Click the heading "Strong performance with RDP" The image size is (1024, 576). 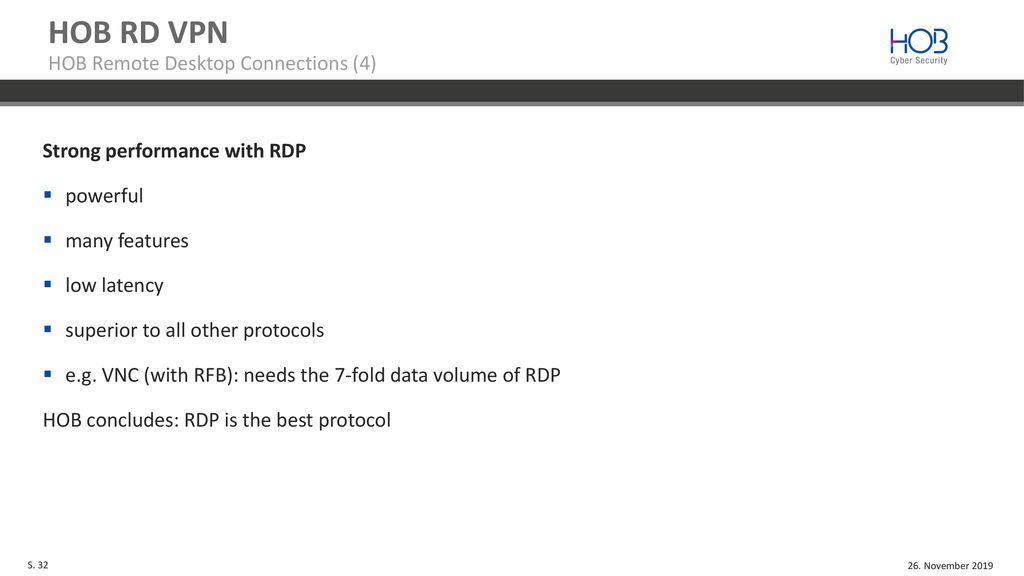pos(174,151)
